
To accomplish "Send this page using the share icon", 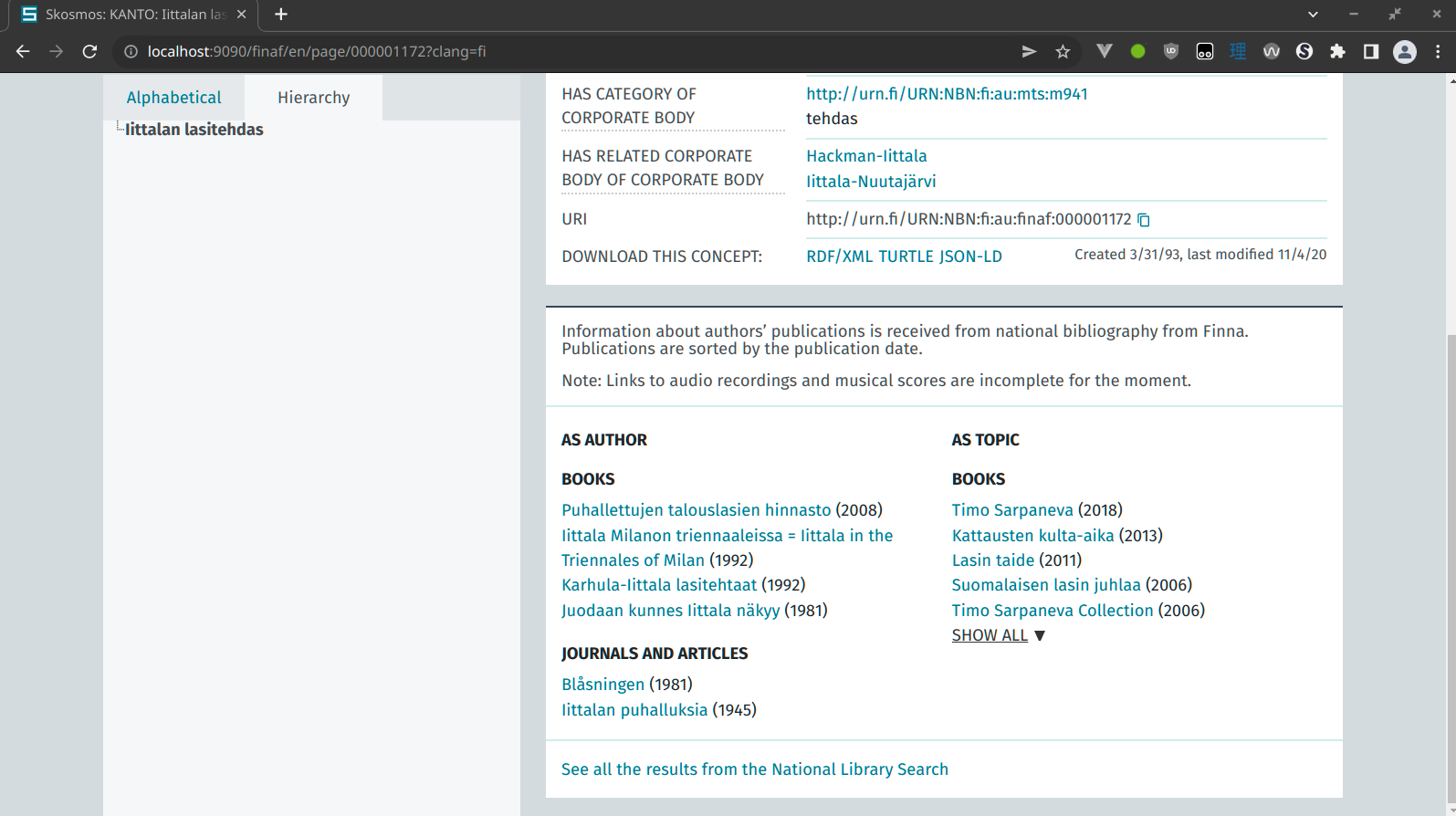I will pos(1029,51).
